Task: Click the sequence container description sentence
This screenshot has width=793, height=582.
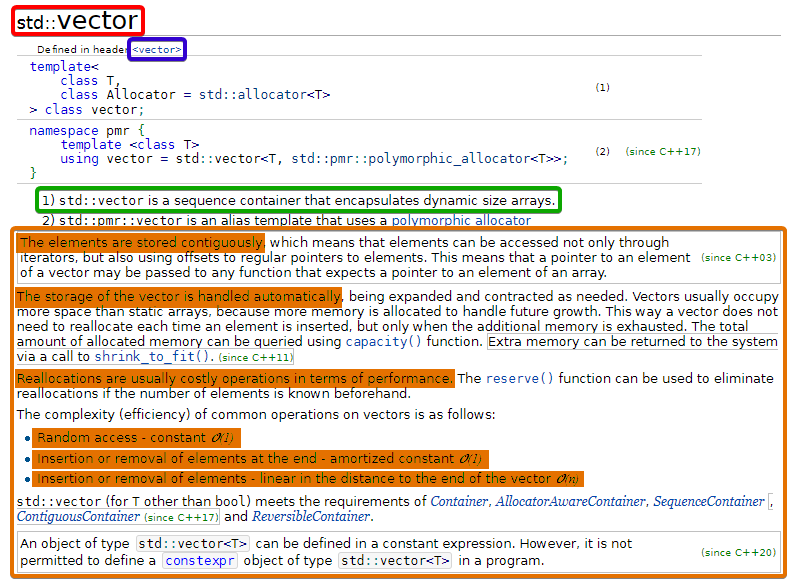Action: click(x=298, y=201)
